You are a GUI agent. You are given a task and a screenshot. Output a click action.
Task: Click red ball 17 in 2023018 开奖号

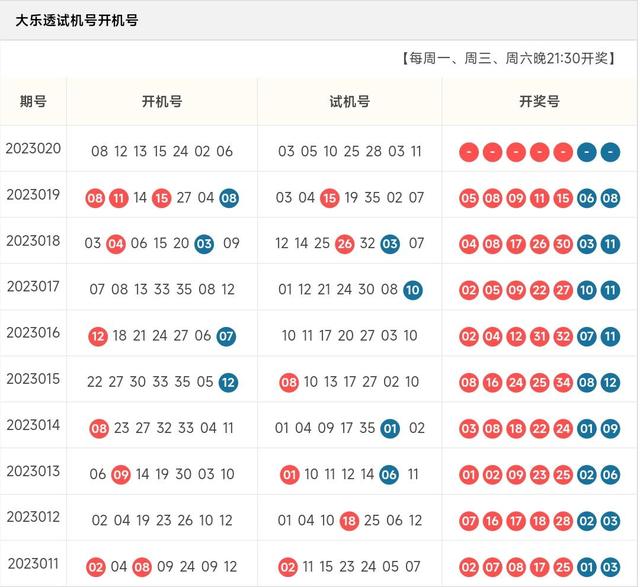pyautogui.click(x=516, y=244)
